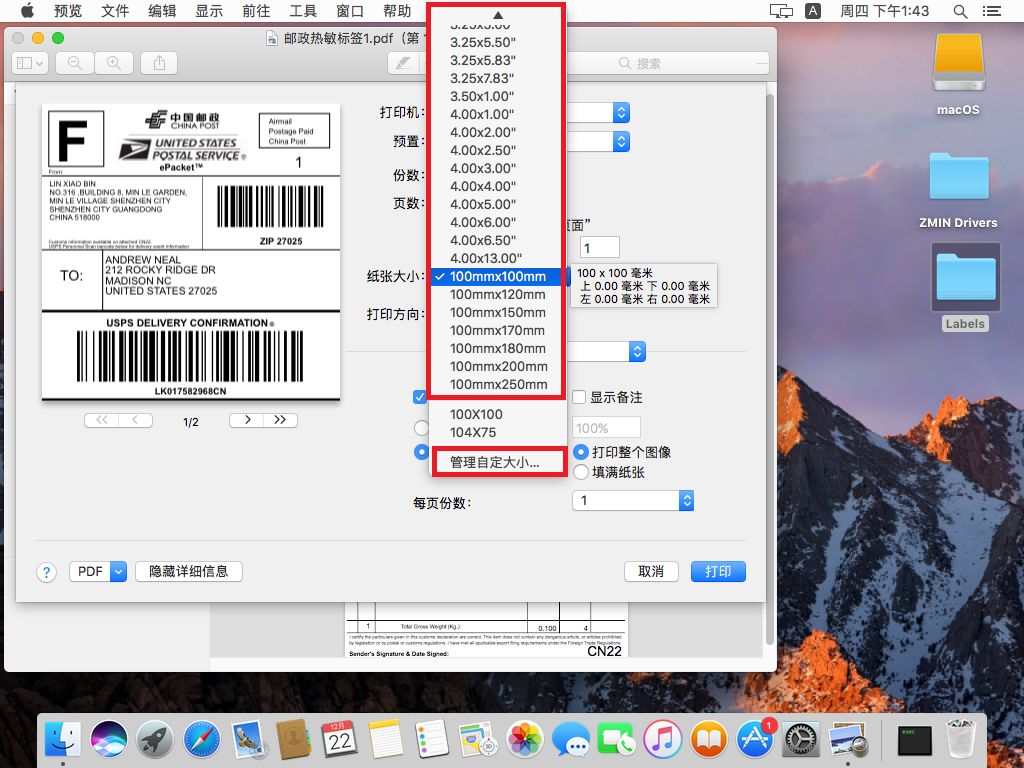Open the 每页份数 copies per page dropdown
Viewport: 1024px width, 768px height.
pyautogui.click(x=633, y=500)
